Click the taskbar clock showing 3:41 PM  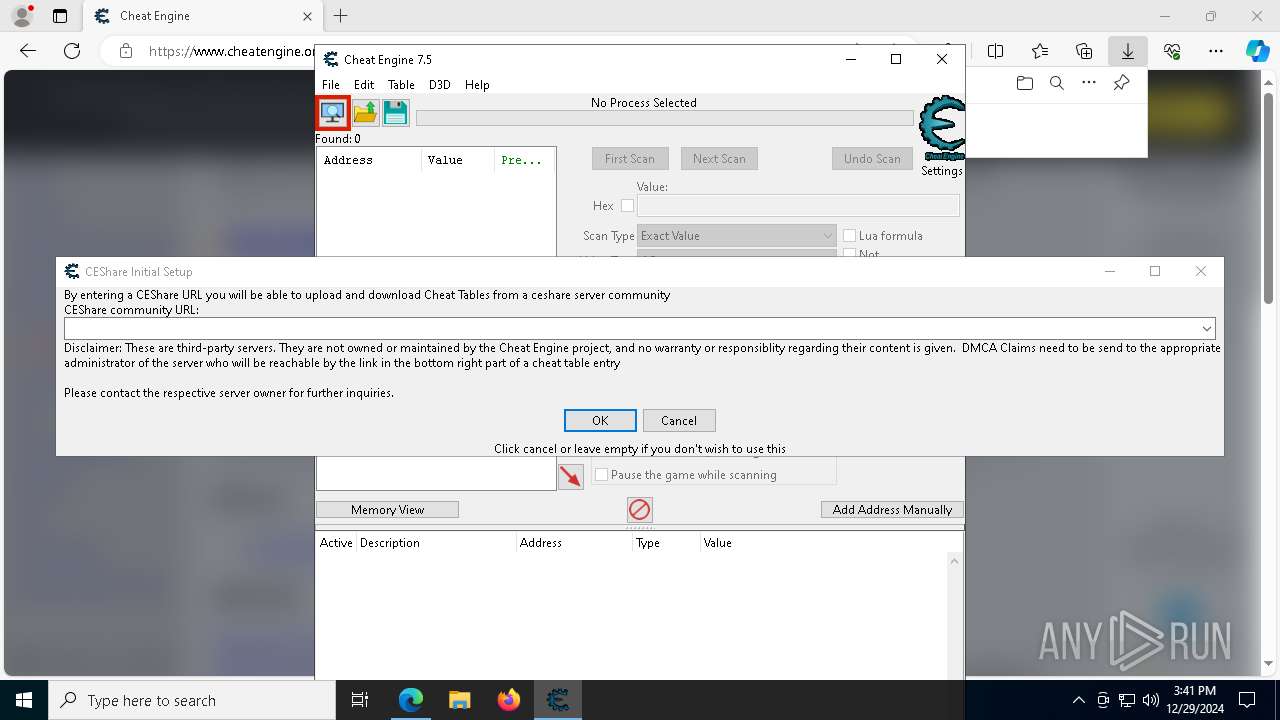1195,700
